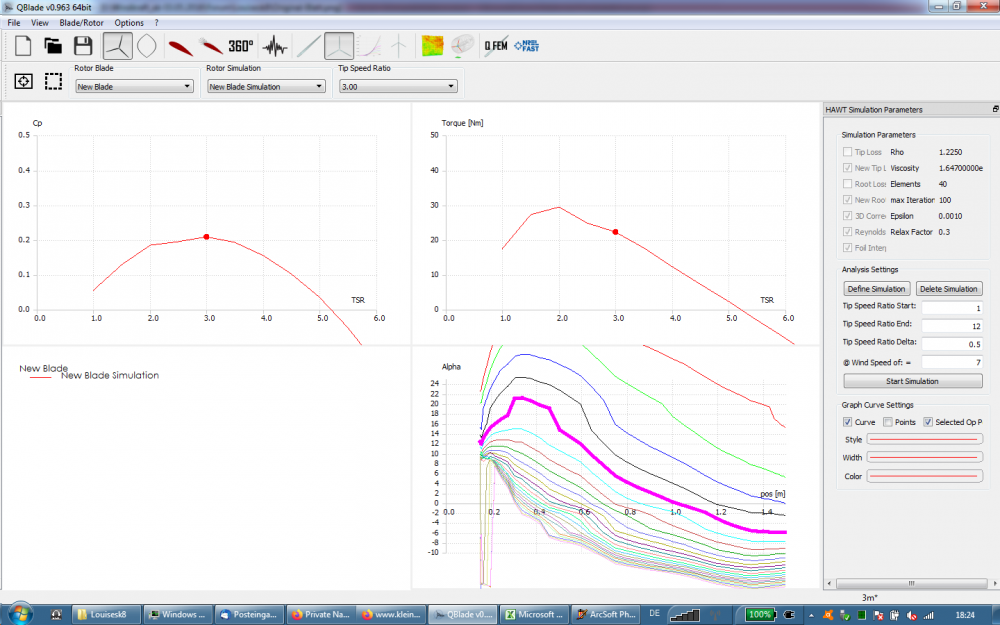Expand the Tip Speed Ratio dropdown
This screenshot has height=625, width=1000.
pyautogui.click(x=398, y=87)
